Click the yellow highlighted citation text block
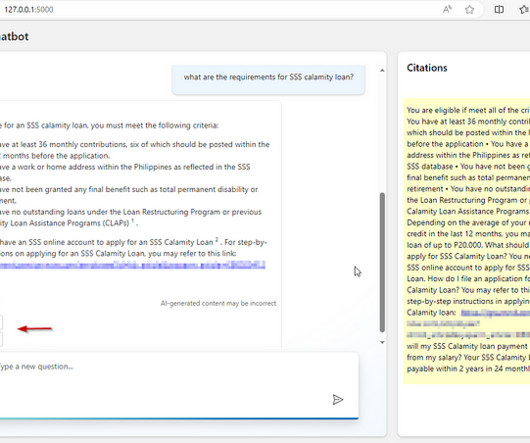This screenshot has height=443, width=530. click(466, 241)
